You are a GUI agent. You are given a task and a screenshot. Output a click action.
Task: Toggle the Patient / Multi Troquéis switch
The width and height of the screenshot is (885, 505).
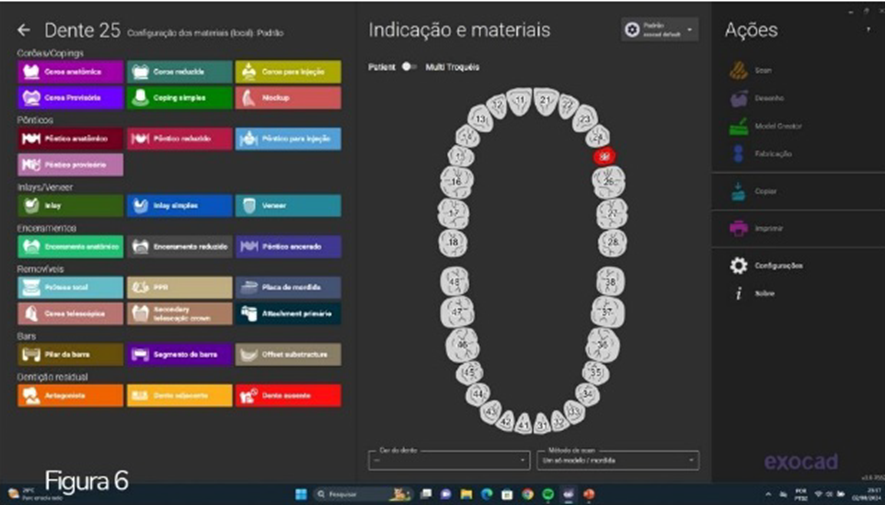[x=408, y=67]
